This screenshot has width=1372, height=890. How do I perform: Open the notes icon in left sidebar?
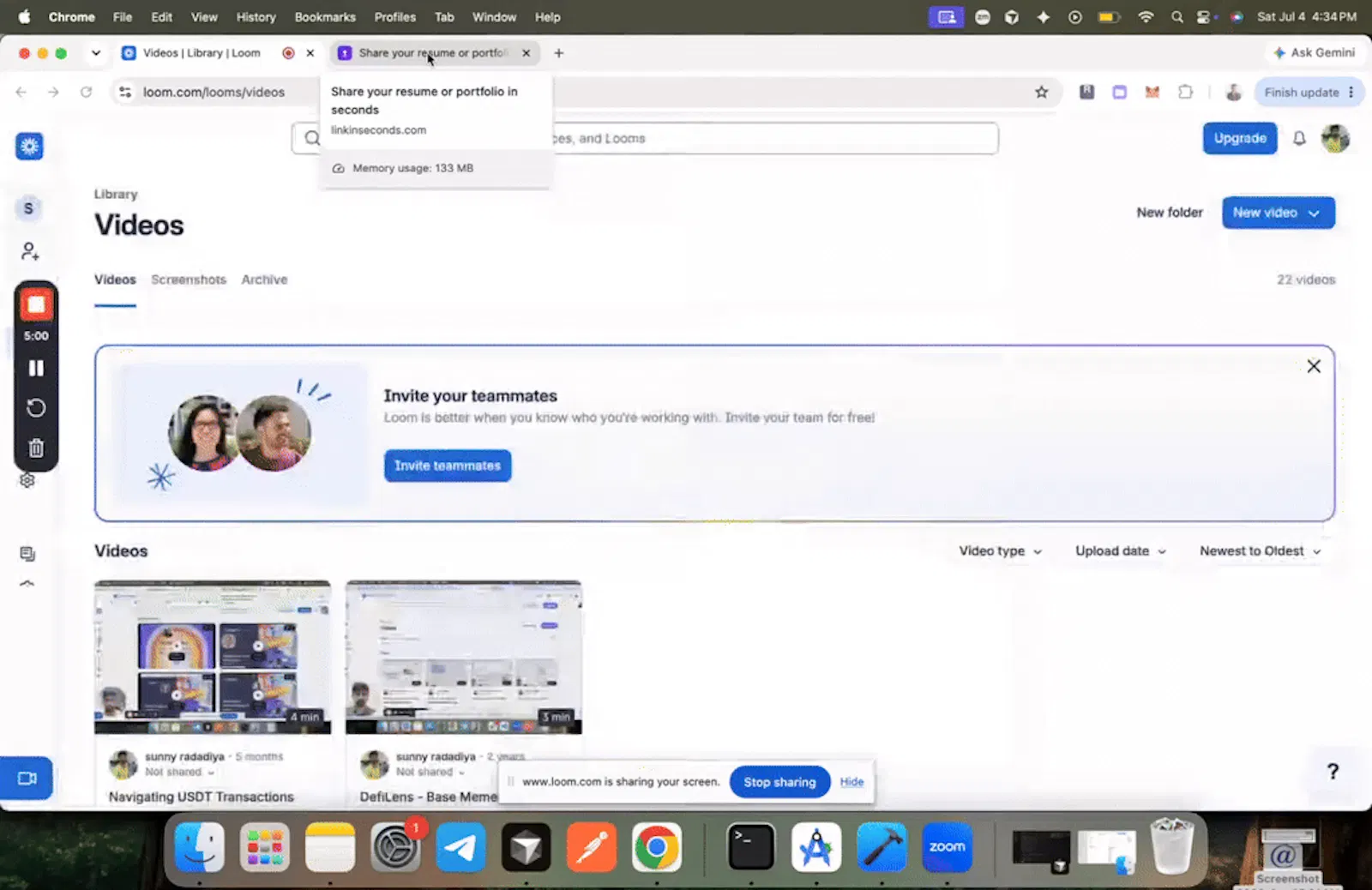pyautogui.click(x=27, y=554)
